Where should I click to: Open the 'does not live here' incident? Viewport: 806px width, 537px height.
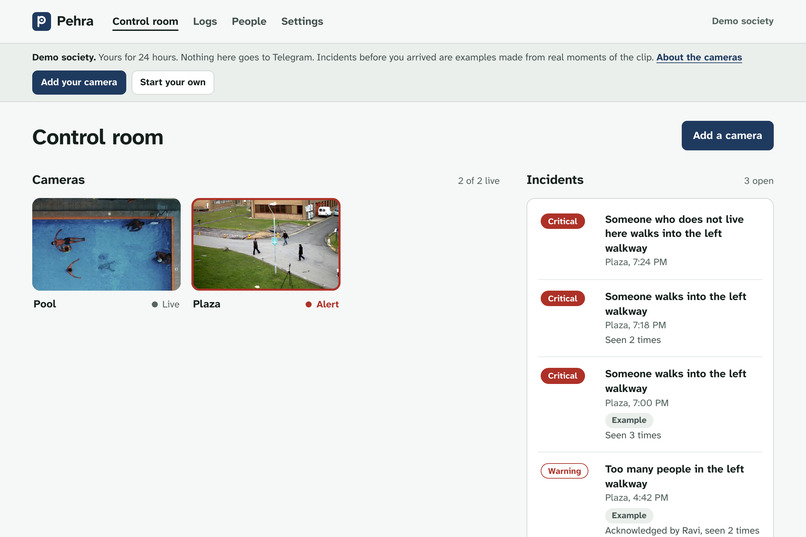click(674, 233)
